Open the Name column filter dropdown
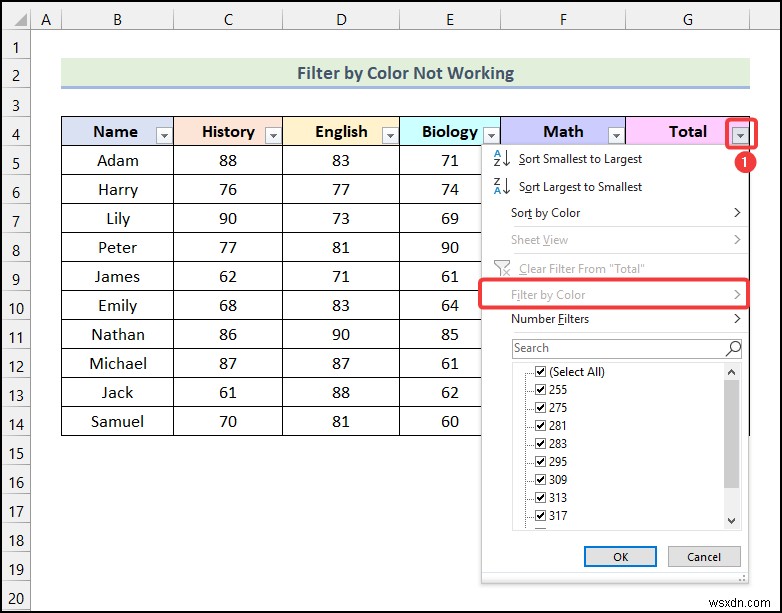Screen dimensions: 782x613 [164, 135]
